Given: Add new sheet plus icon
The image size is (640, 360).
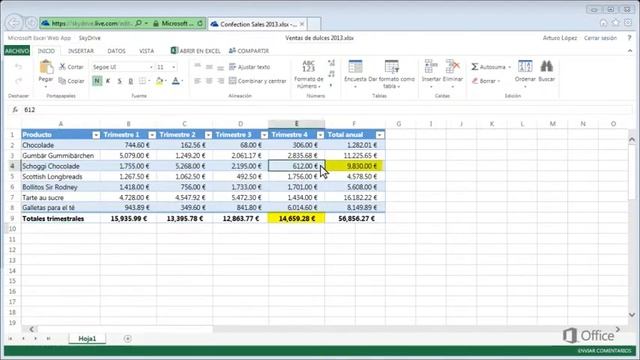Looking at the screenshot, I should click(x=127, y=338).
